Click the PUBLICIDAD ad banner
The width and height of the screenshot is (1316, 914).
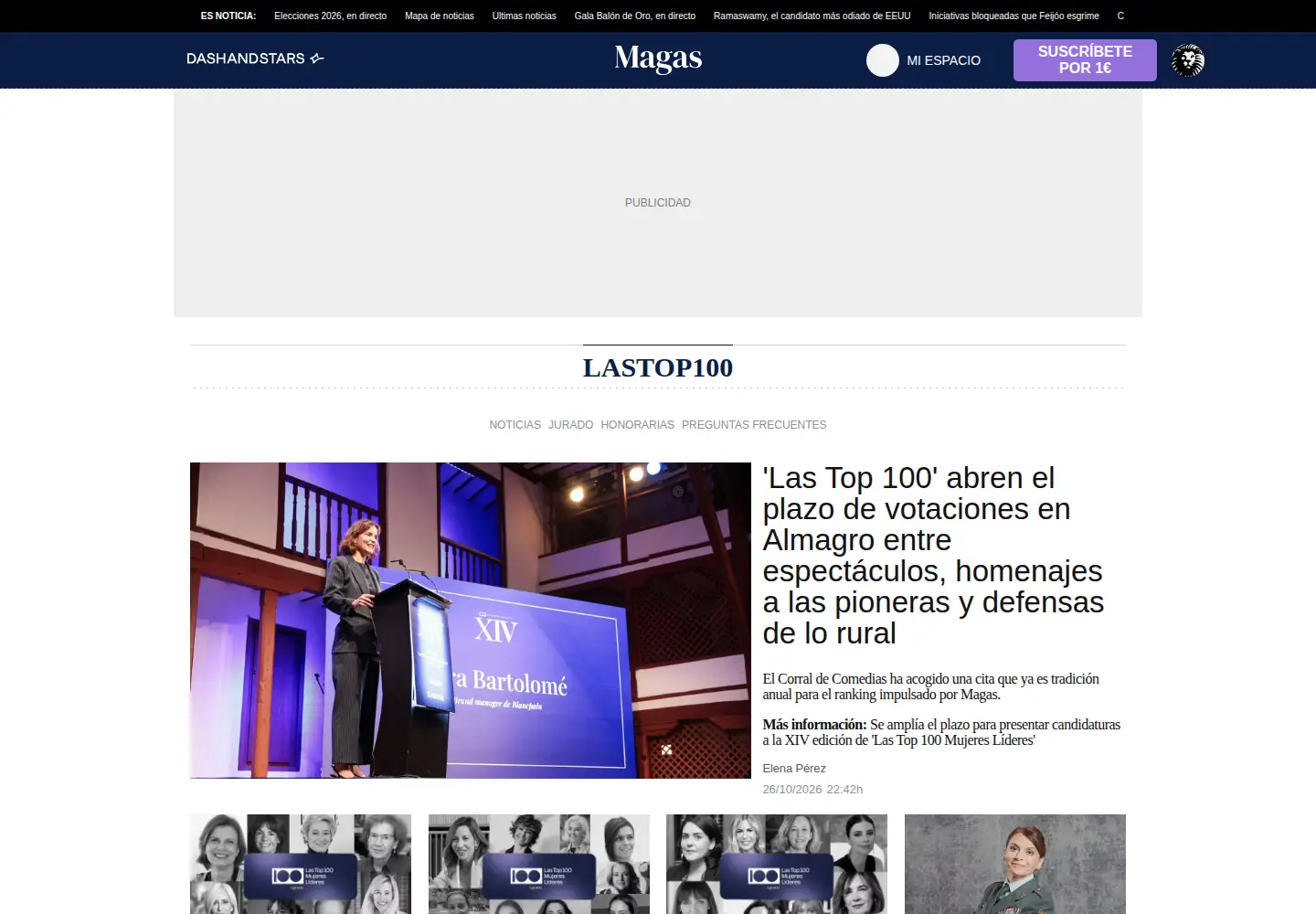tap(658, 203)
